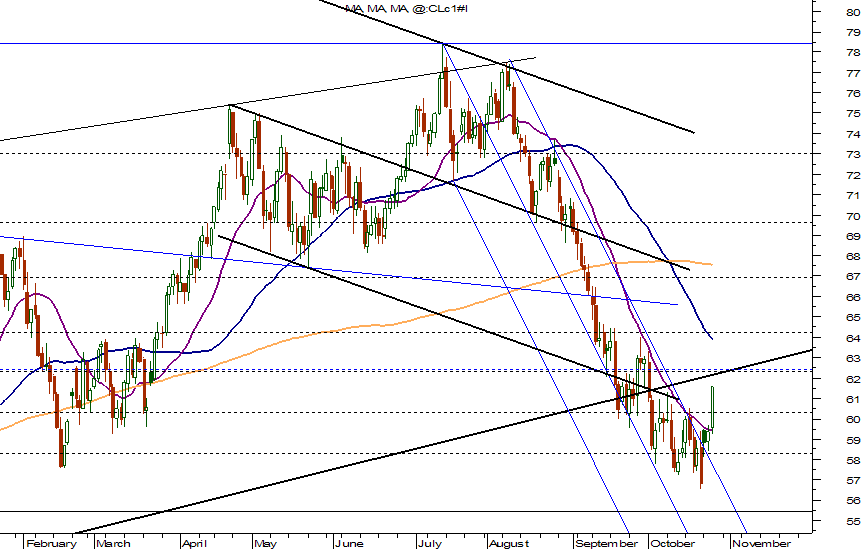Select the August label on time axis
Viewport: 863px width, 549px height.
click(509, 543)
